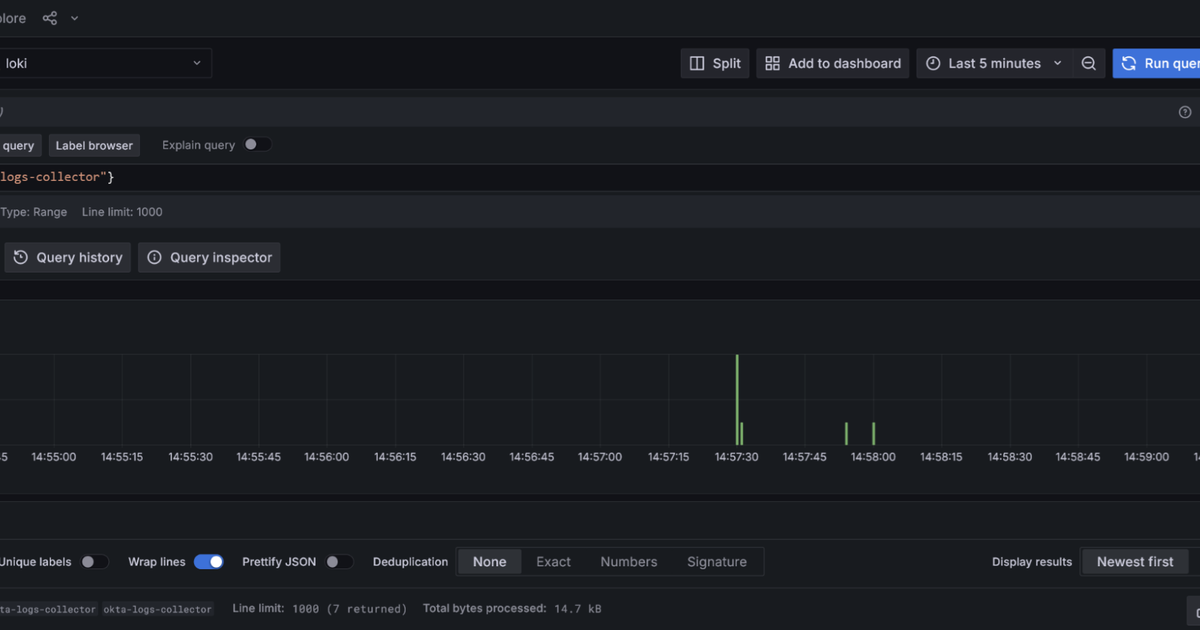Select Signature deduplication option

[x=717, y=562]
